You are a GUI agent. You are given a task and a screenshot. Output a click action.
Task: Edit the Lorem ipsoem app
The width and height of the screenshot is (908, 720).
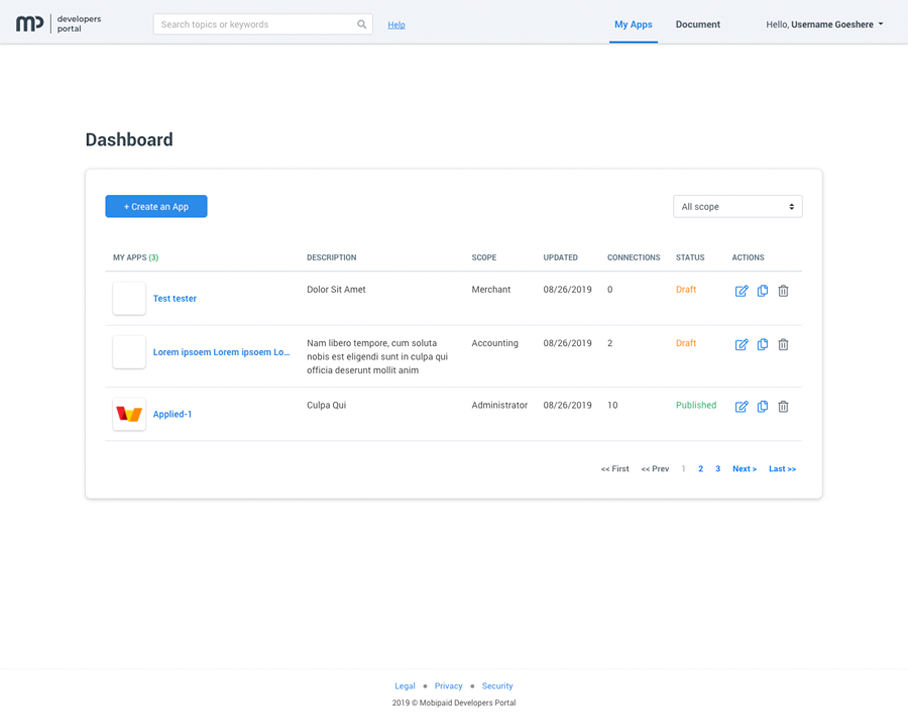(x=741, y=345)
